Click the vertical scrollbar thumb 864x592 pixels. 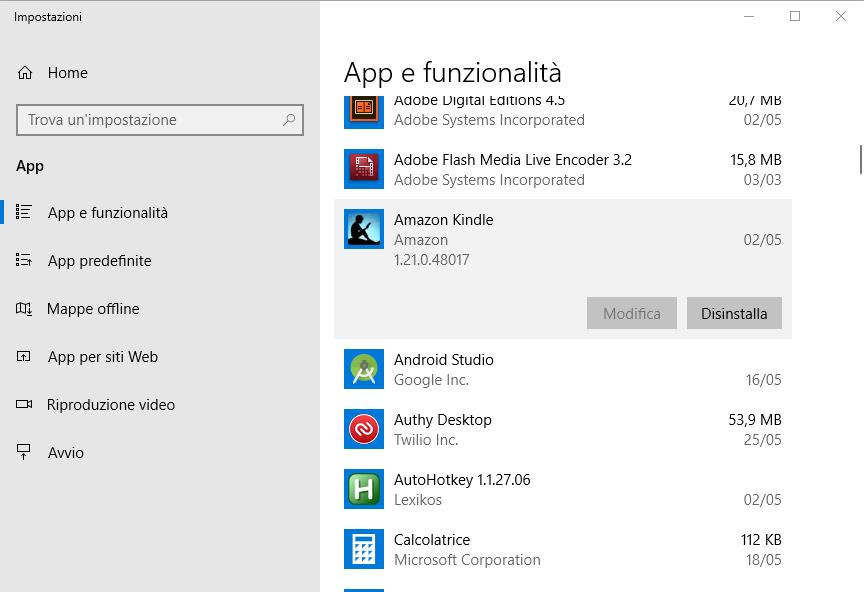(860, 159)
